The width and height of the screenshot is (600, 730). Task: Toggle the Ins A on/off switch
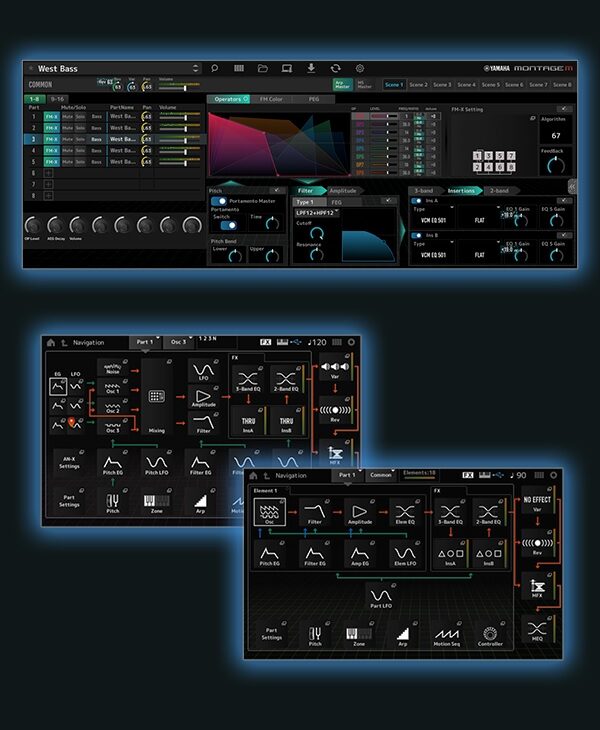click(x=417, y=201)
